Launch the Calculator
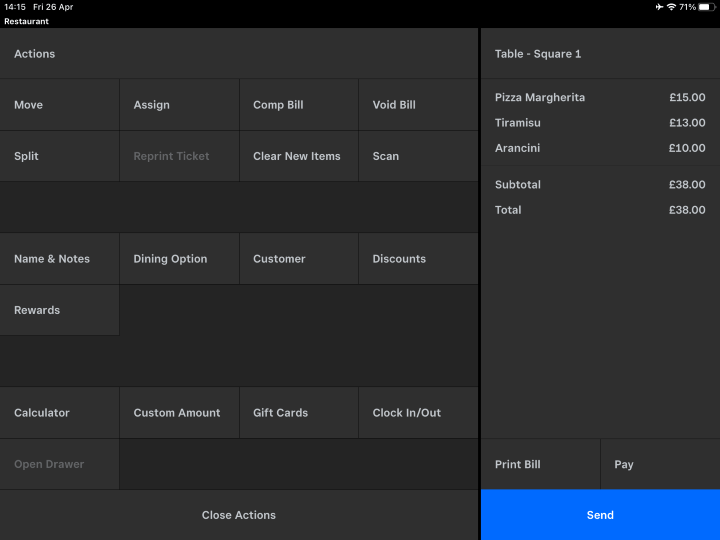The height and width of the screenshot is (540, 720). click(x=59, y=413)
